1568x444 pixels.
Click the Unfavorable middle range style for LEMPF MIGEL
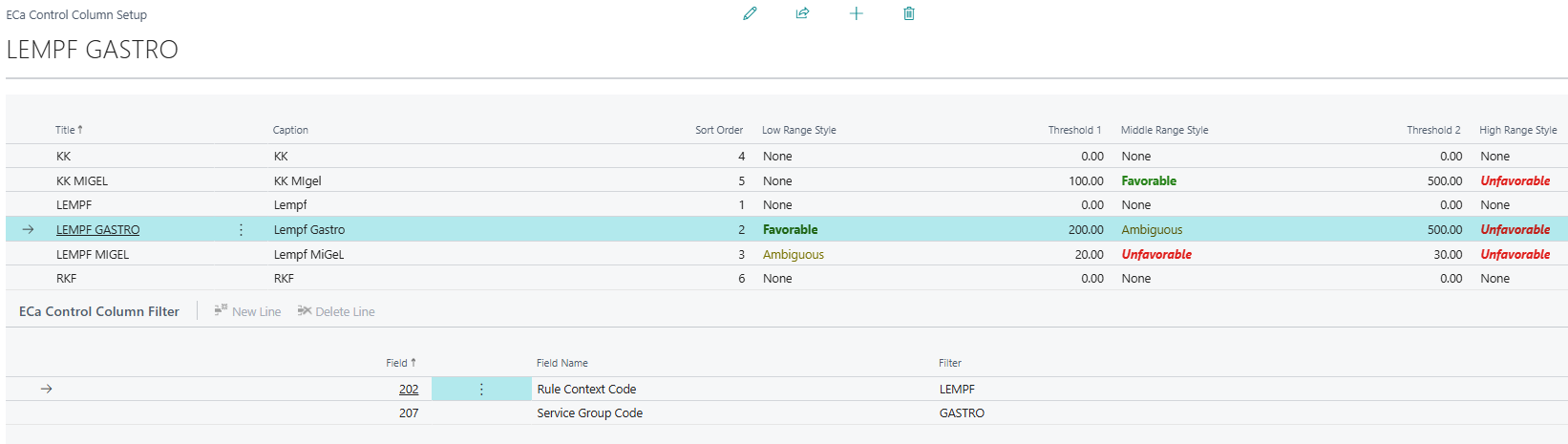1156,255
